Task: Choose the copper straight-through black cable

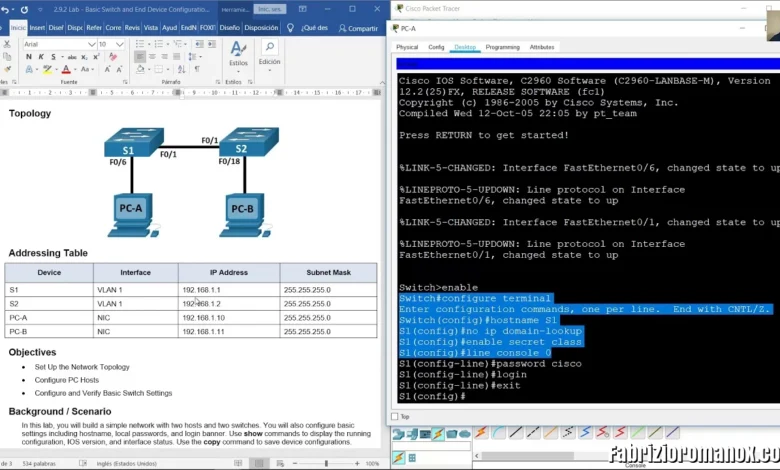Action: pos(516,433)
